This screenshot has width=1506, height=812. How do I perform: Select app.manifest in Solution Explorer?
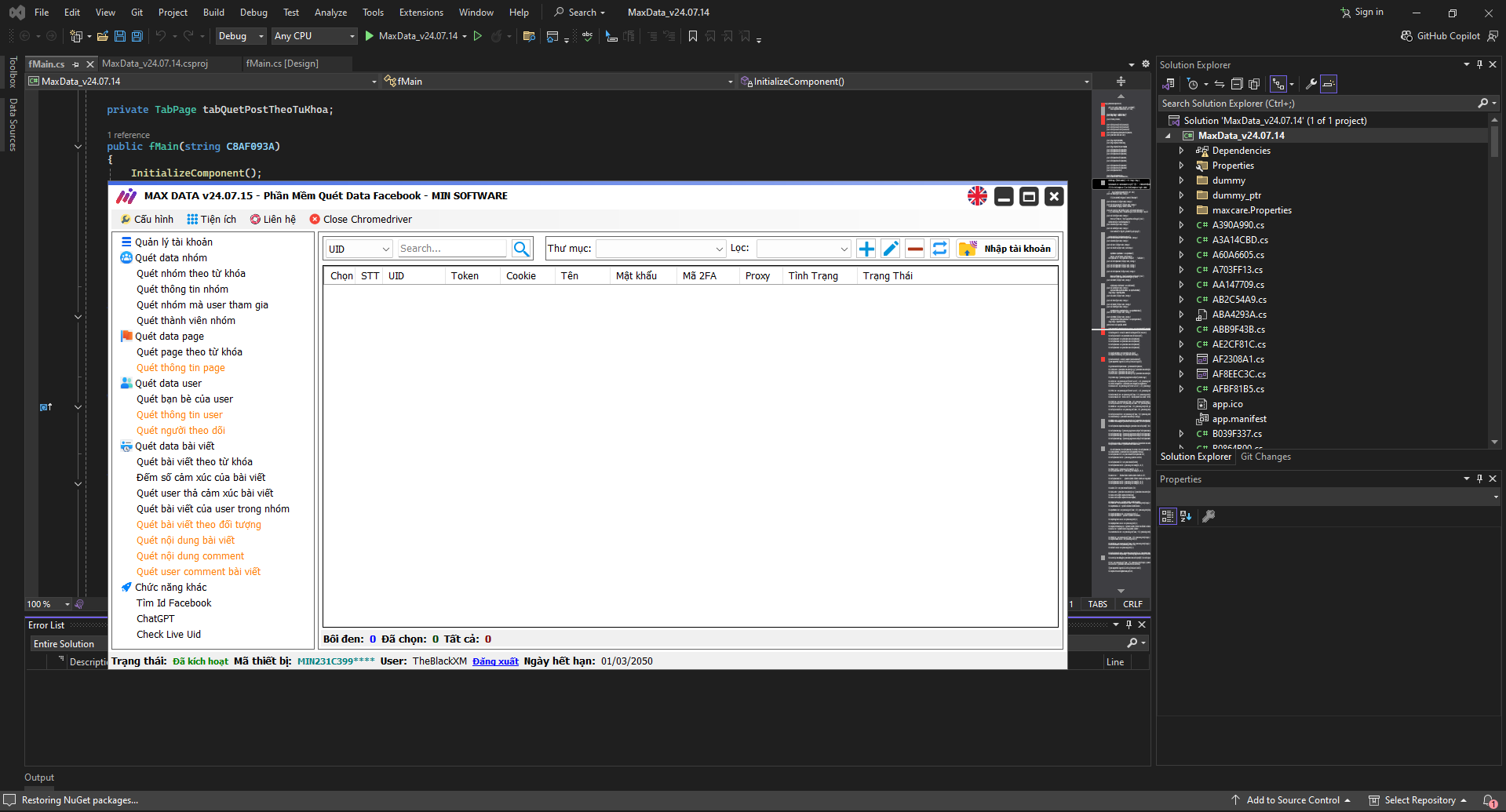coord(1239,419)
